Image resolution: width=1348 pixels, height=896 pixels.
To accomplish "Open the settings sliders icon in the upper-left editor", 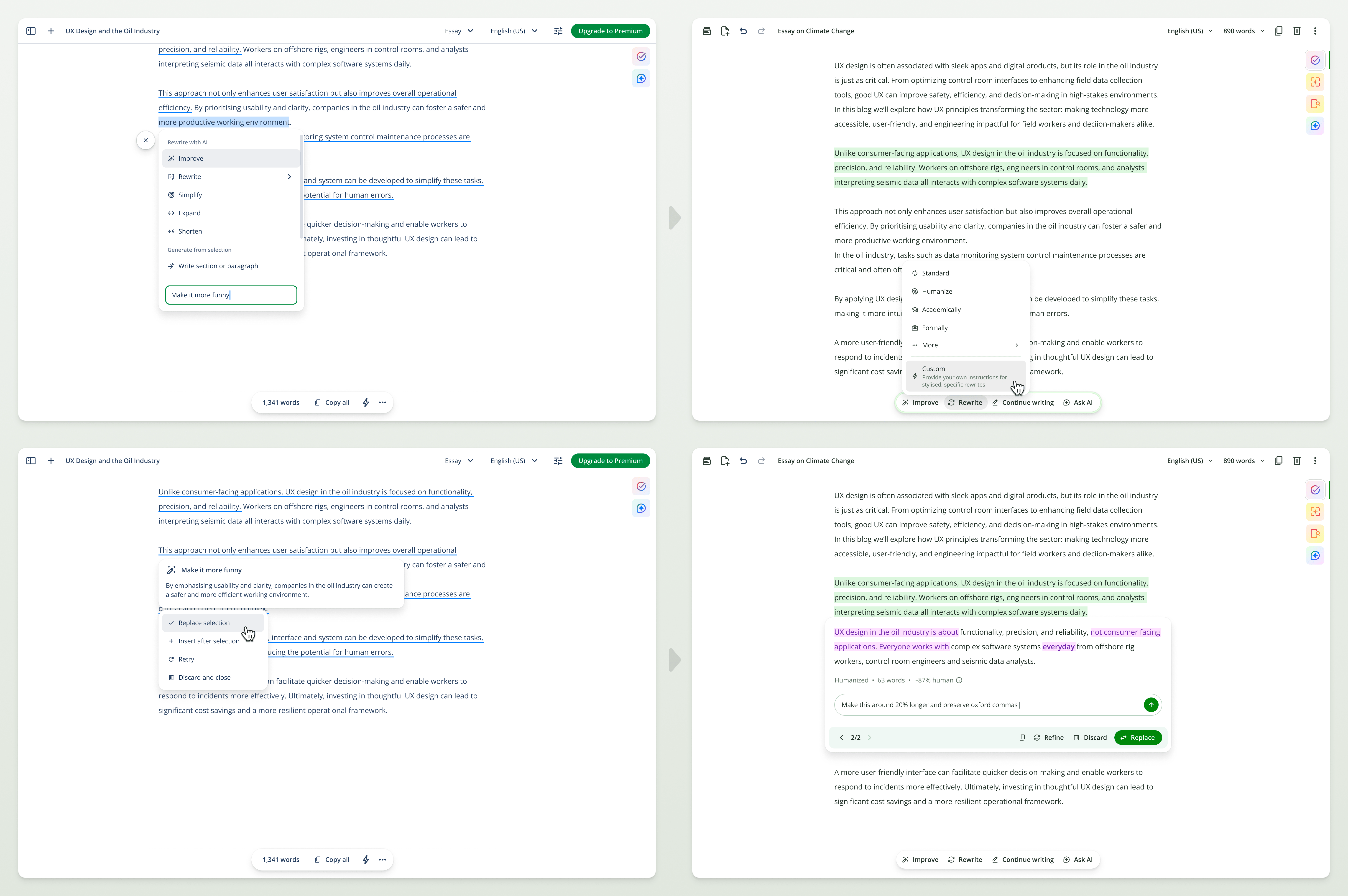I will pyautogui.click(x=558, y=31).
